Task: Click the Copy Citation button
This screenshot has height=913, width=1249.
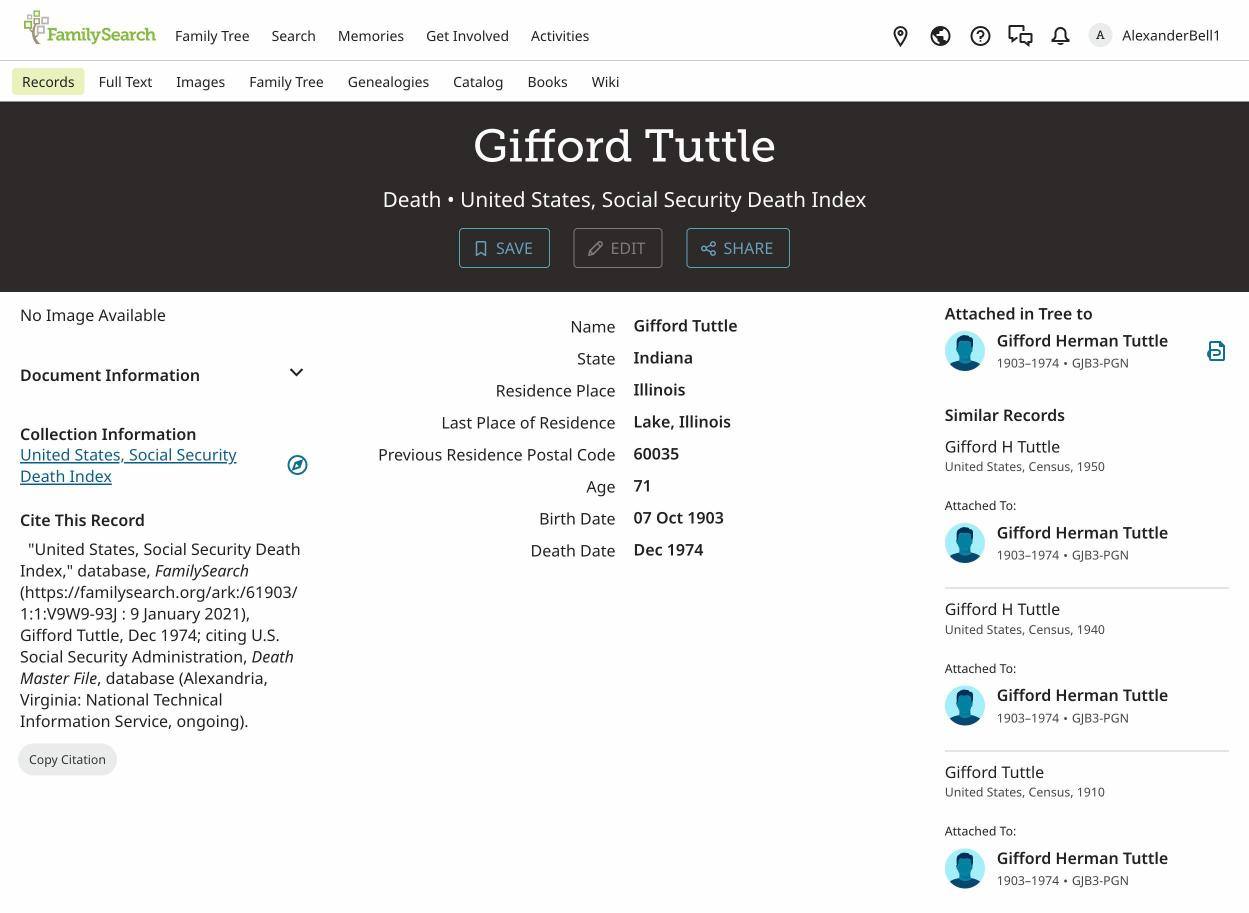Action: tap(67, 759)
